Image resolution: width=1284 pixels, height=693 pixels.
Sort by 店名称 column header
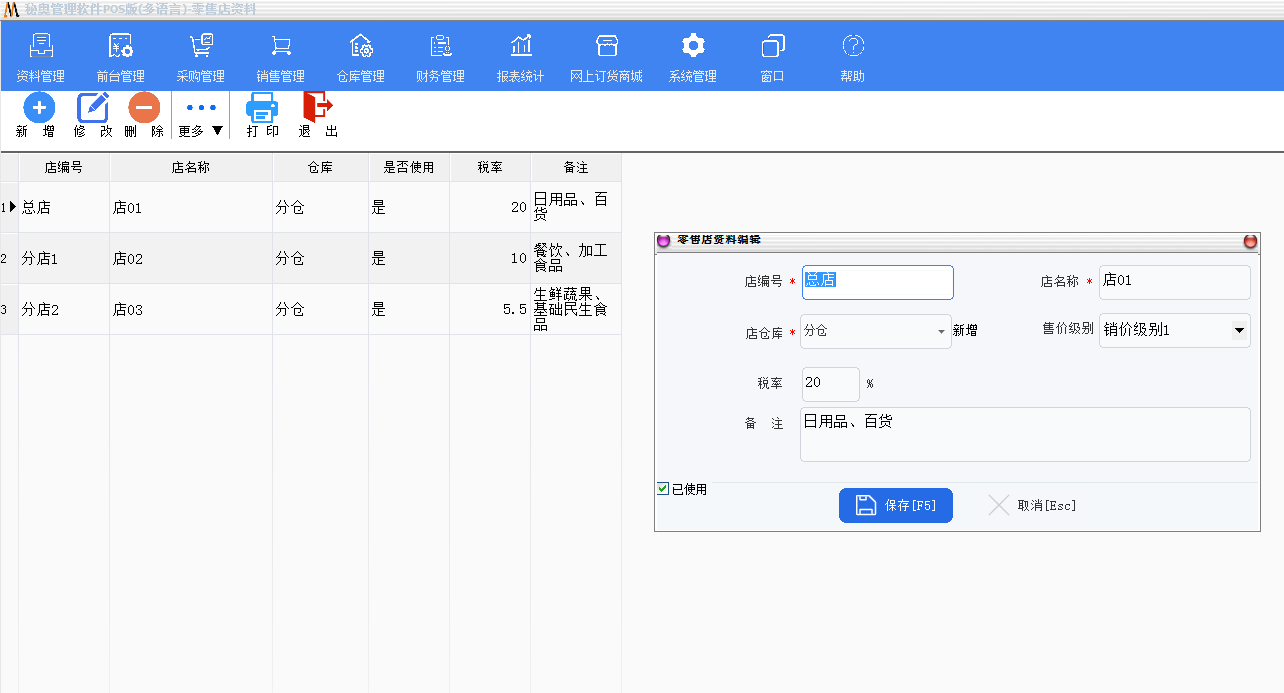tap(191, 167)
